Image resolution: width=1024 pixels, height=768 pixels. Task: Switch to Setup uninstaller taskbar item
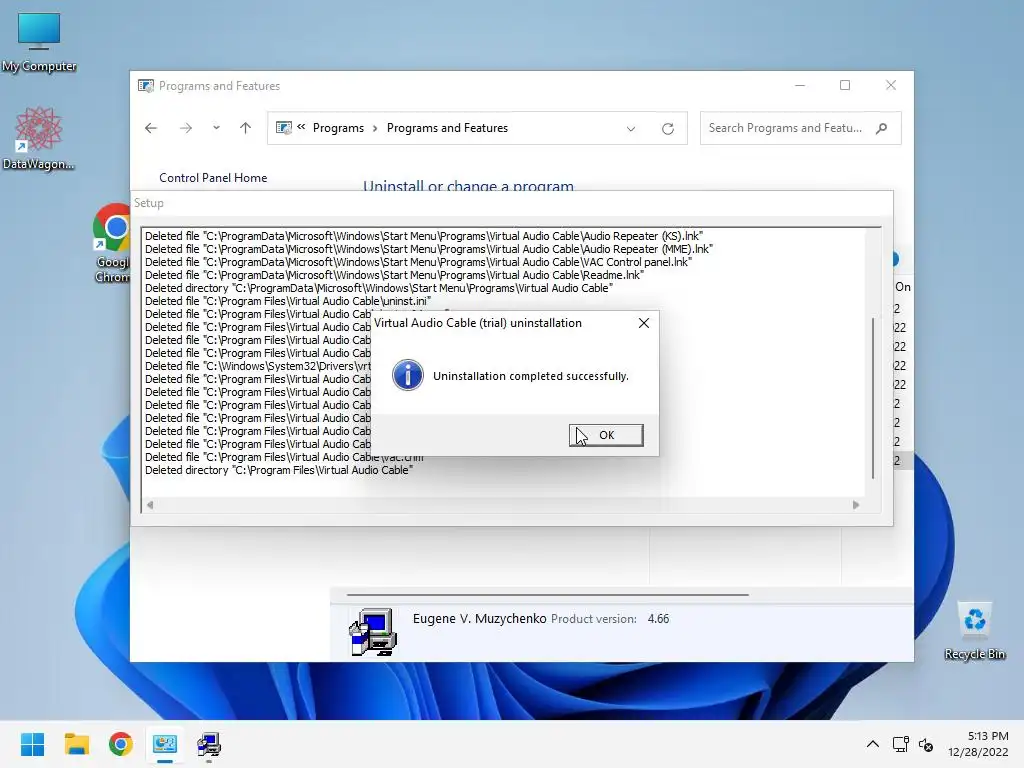click(x=209, y=744)
